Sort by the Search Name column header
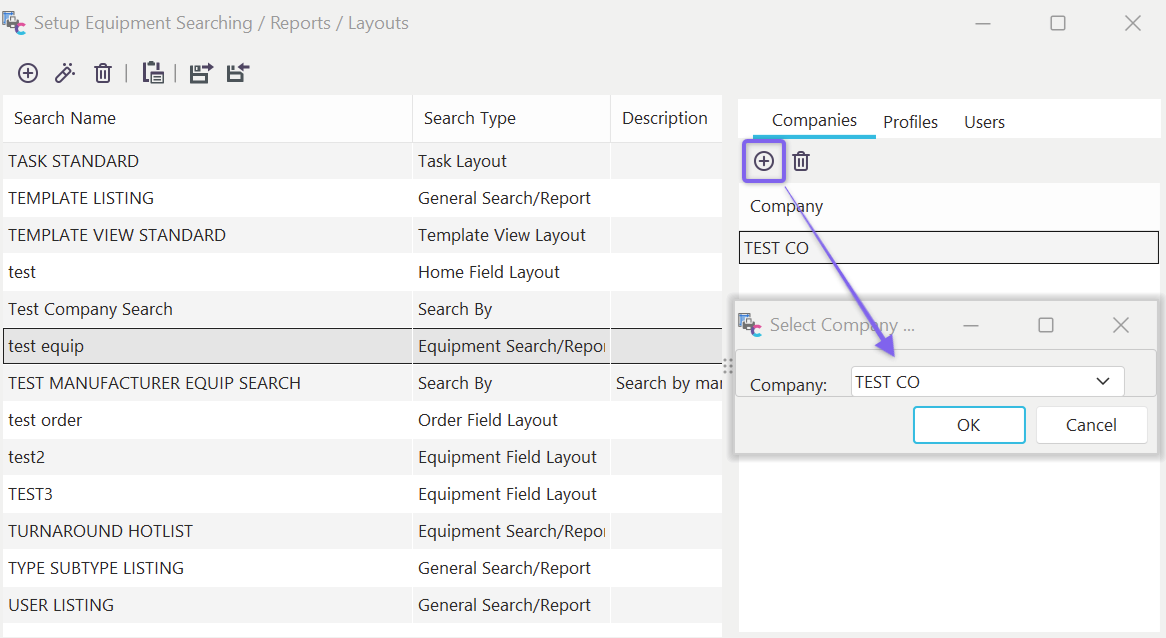The image size is (1166, 638). point(65,118)
